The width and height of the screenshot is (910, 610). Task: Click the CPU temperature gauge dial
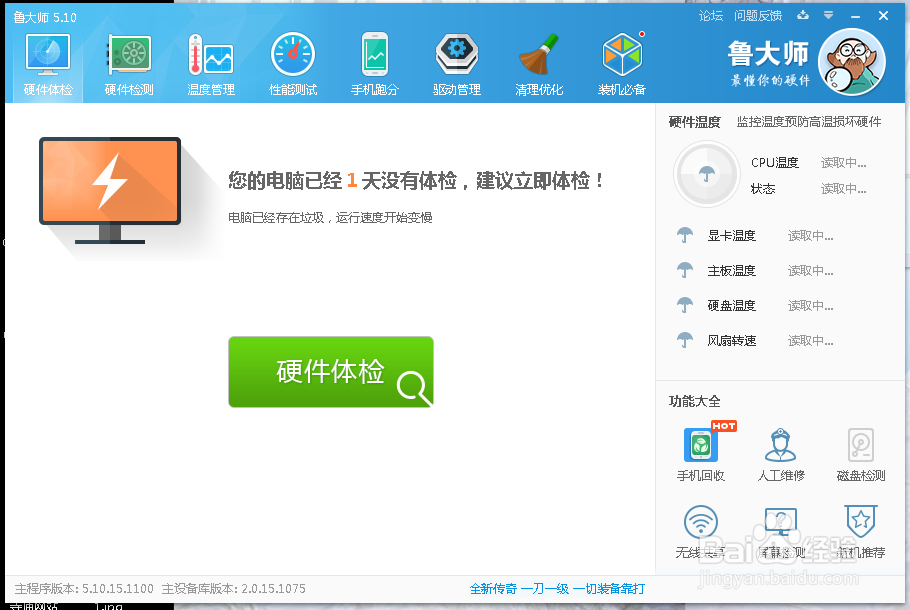point(706,174)
